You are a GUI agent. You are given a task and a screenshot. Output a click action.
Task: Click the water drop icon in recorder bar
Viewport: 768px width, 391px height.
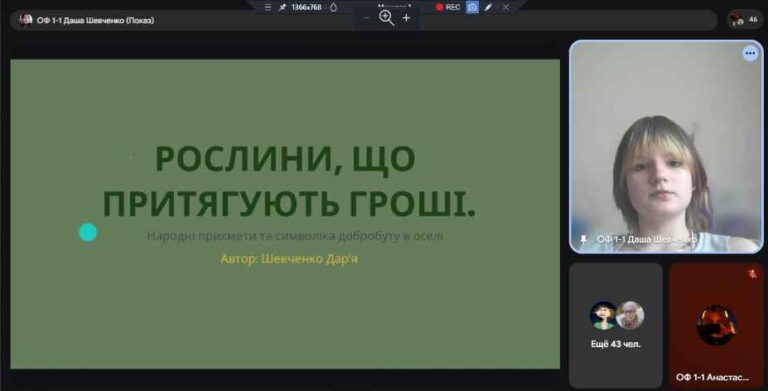[x=334, y=7]
